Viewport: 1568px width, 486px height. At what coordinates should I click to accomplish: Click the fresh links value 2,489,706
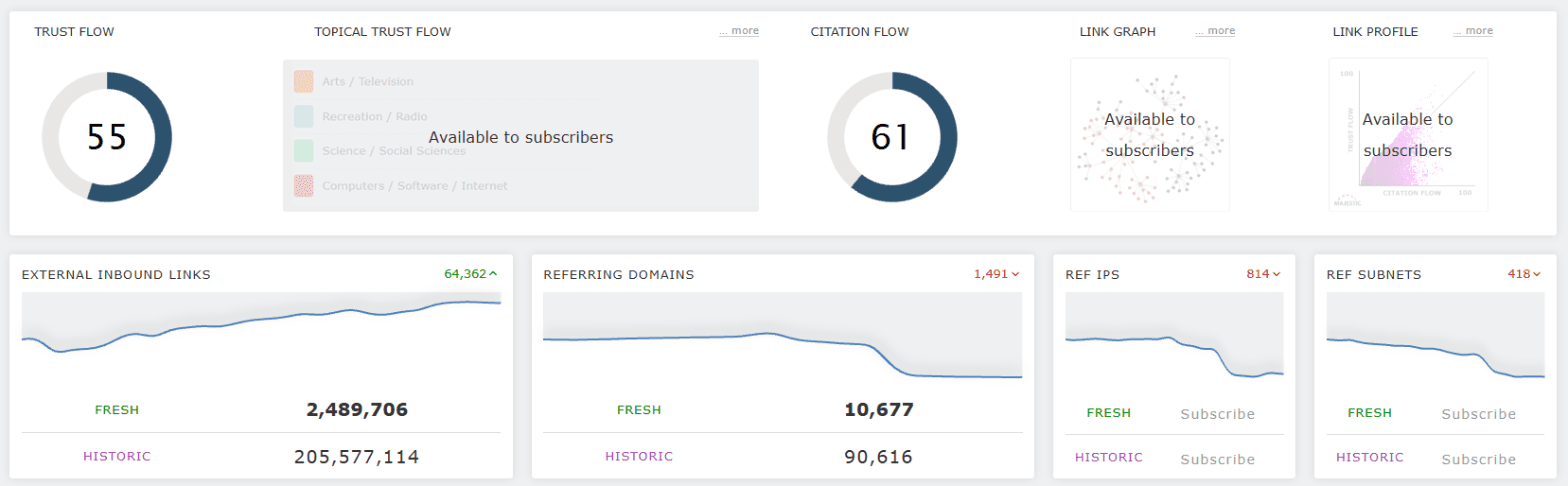tap(356, 410)
